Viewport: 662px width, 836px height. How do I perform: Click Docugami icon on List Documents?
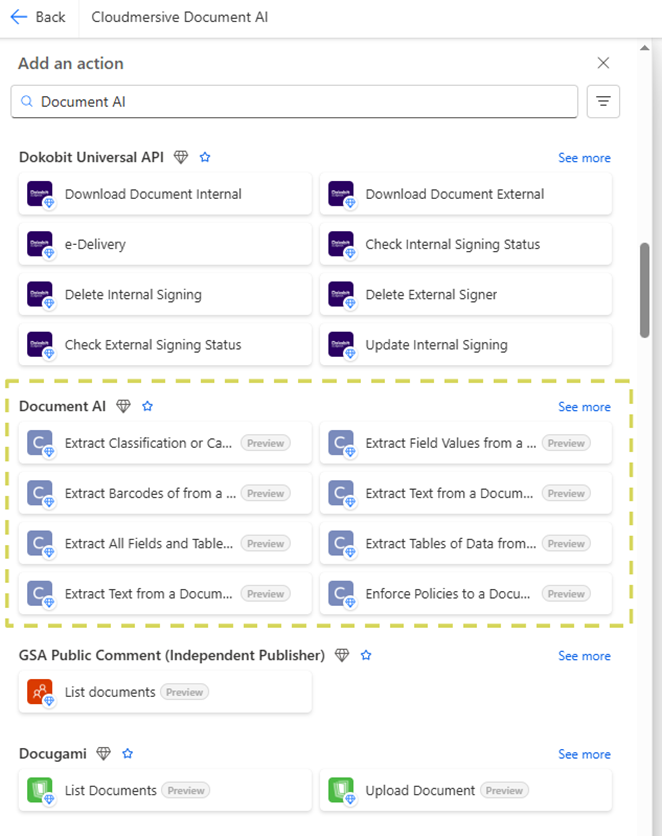point(40,790)
